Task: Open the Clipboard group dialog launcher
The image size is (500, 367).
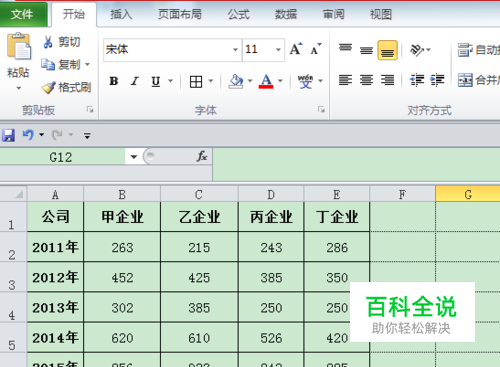Action: pos(90,109)
